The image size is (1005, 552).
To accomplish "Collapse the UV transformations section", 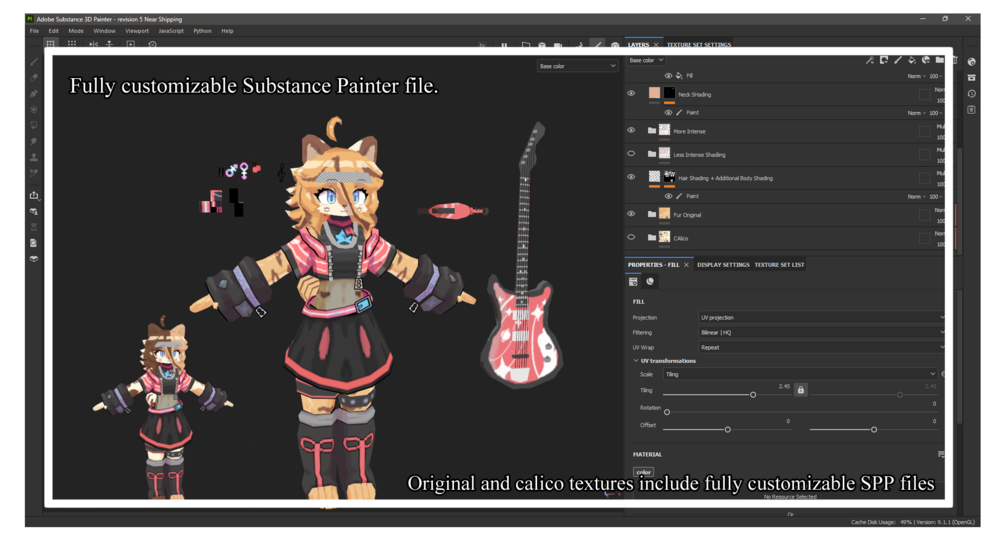I will coord(636,361).
